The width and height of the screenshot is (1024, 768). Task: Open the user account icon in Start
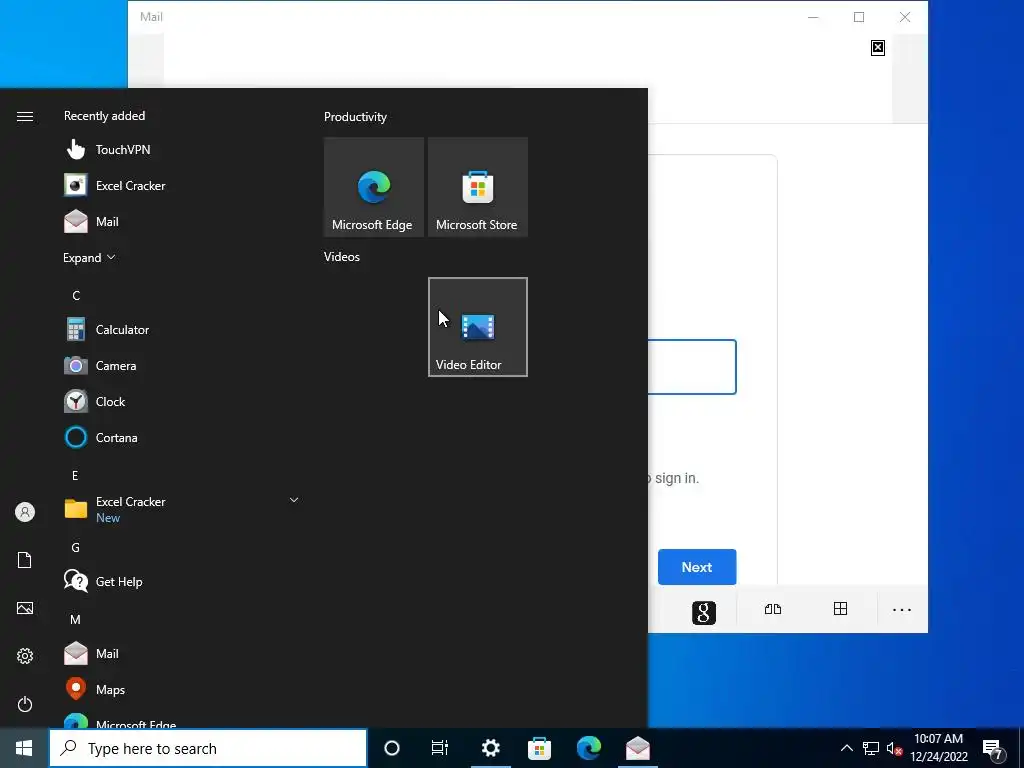click(x=25, y=512)
